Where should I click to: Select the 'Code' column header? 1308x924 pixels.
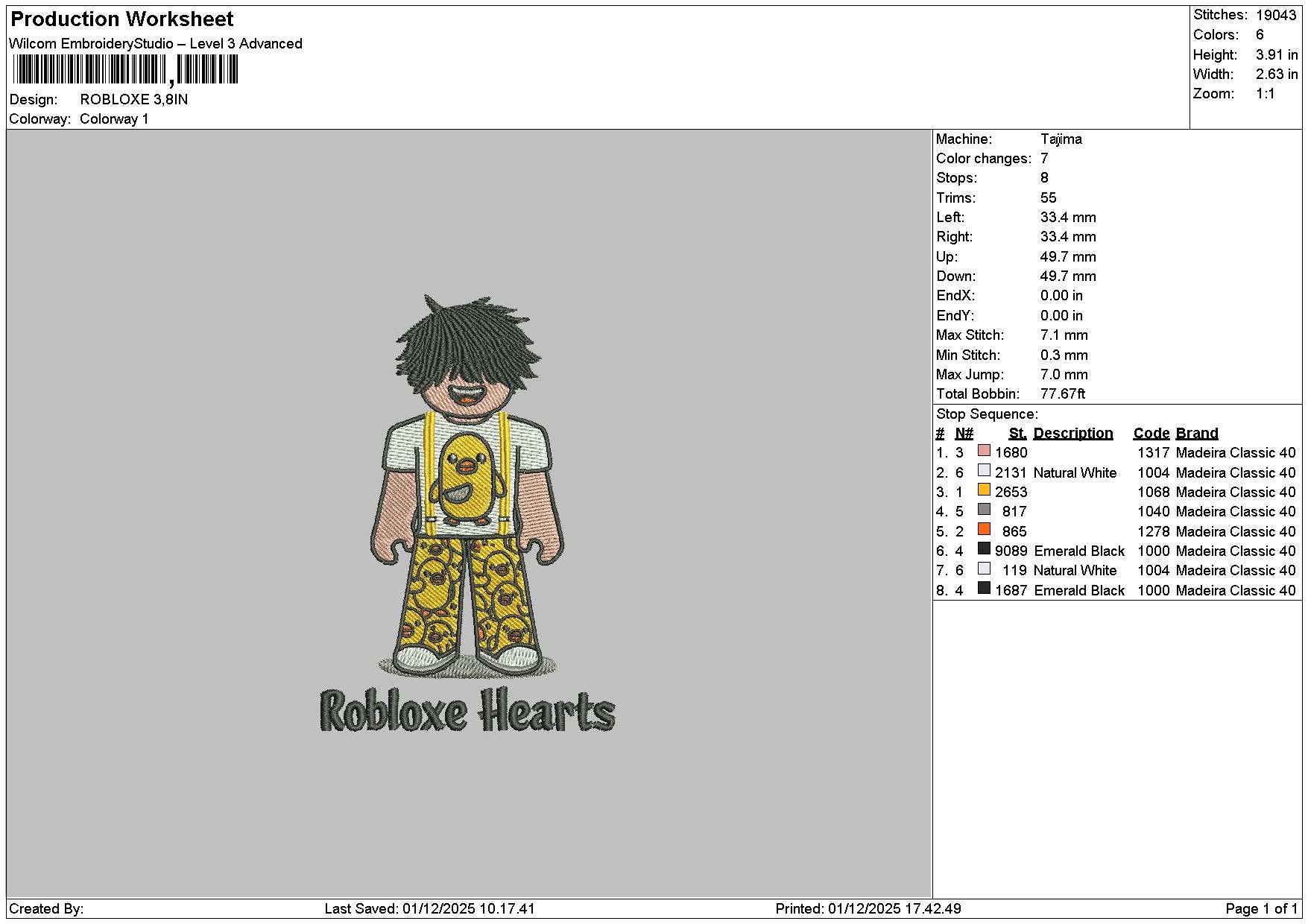[1151, 434]
